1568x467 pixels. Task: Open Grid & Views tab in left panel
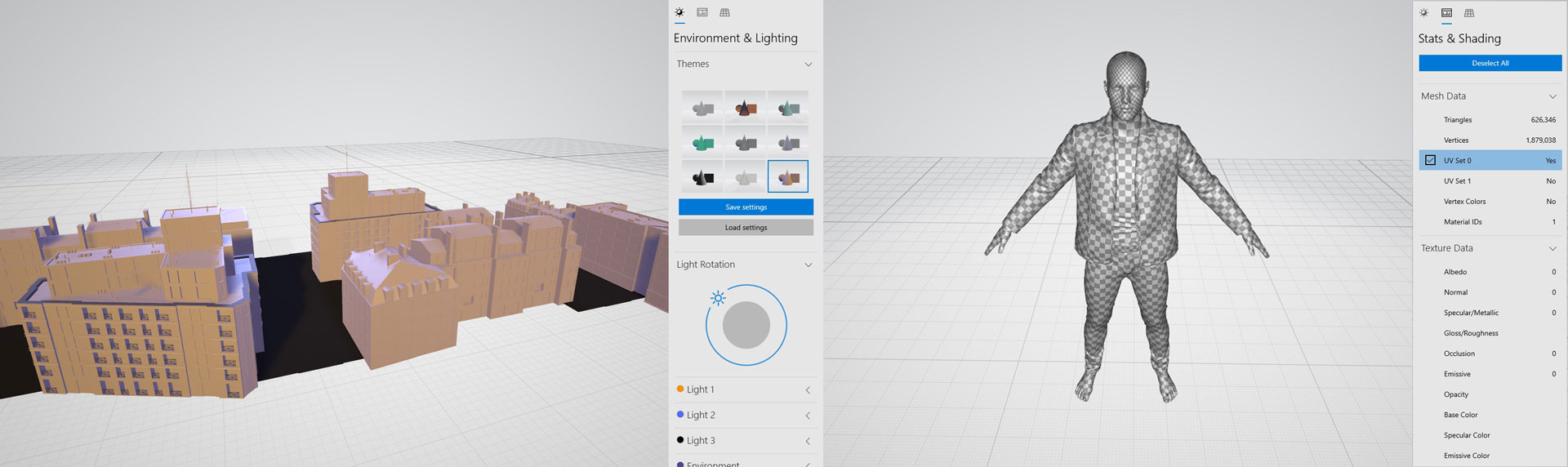point(724,12)
